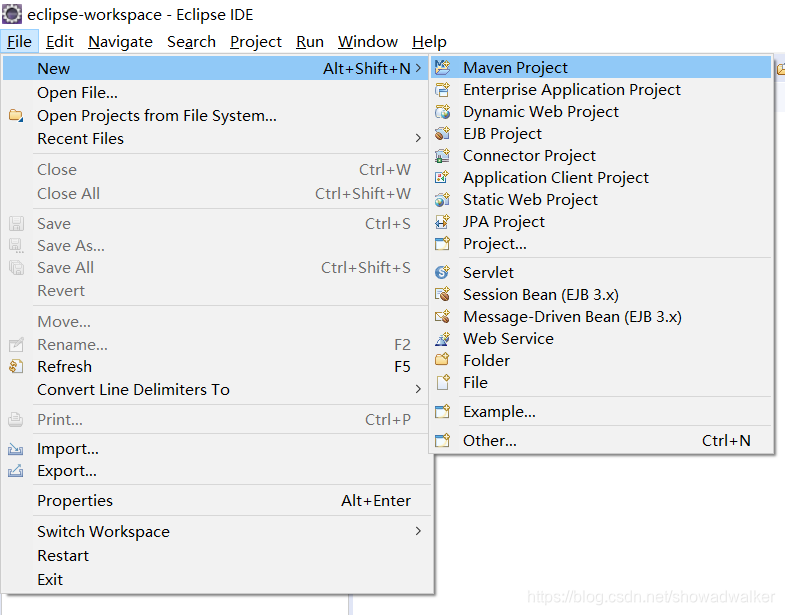Click the Enterprise Application Project icon
The image size is (785, 615).
(443, 90)
